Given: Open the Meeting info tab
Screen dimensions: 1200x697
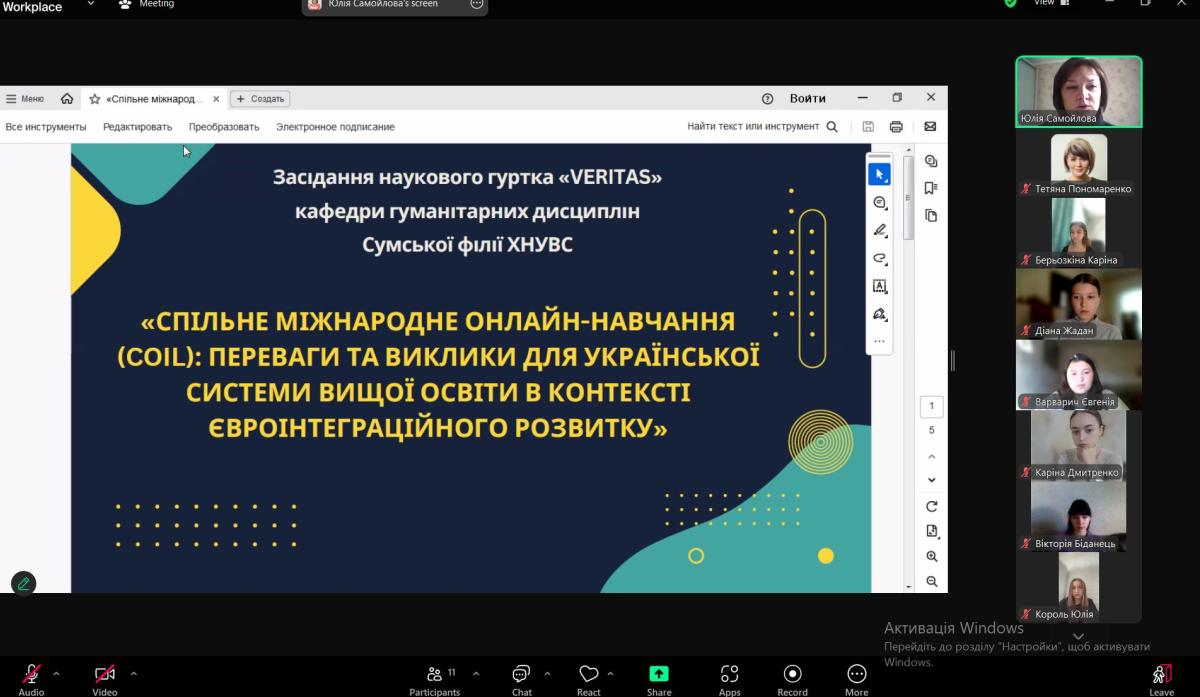Looking at the screenshot, I should [x=146, y=4].
